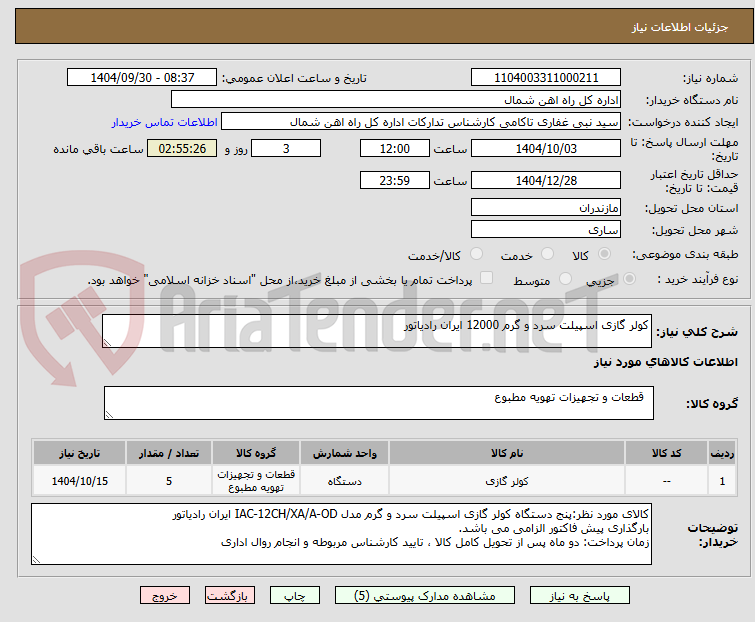Click the deadline time field 12:00

[x=395, y=148]
